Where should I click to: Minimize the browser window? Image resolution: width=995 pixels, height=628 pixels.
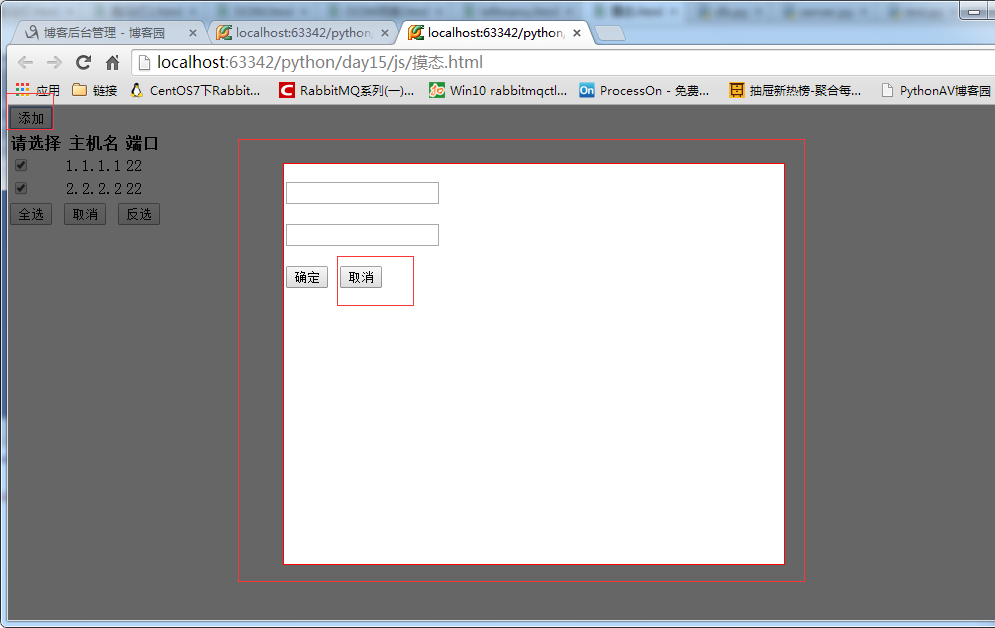(974, 11)
